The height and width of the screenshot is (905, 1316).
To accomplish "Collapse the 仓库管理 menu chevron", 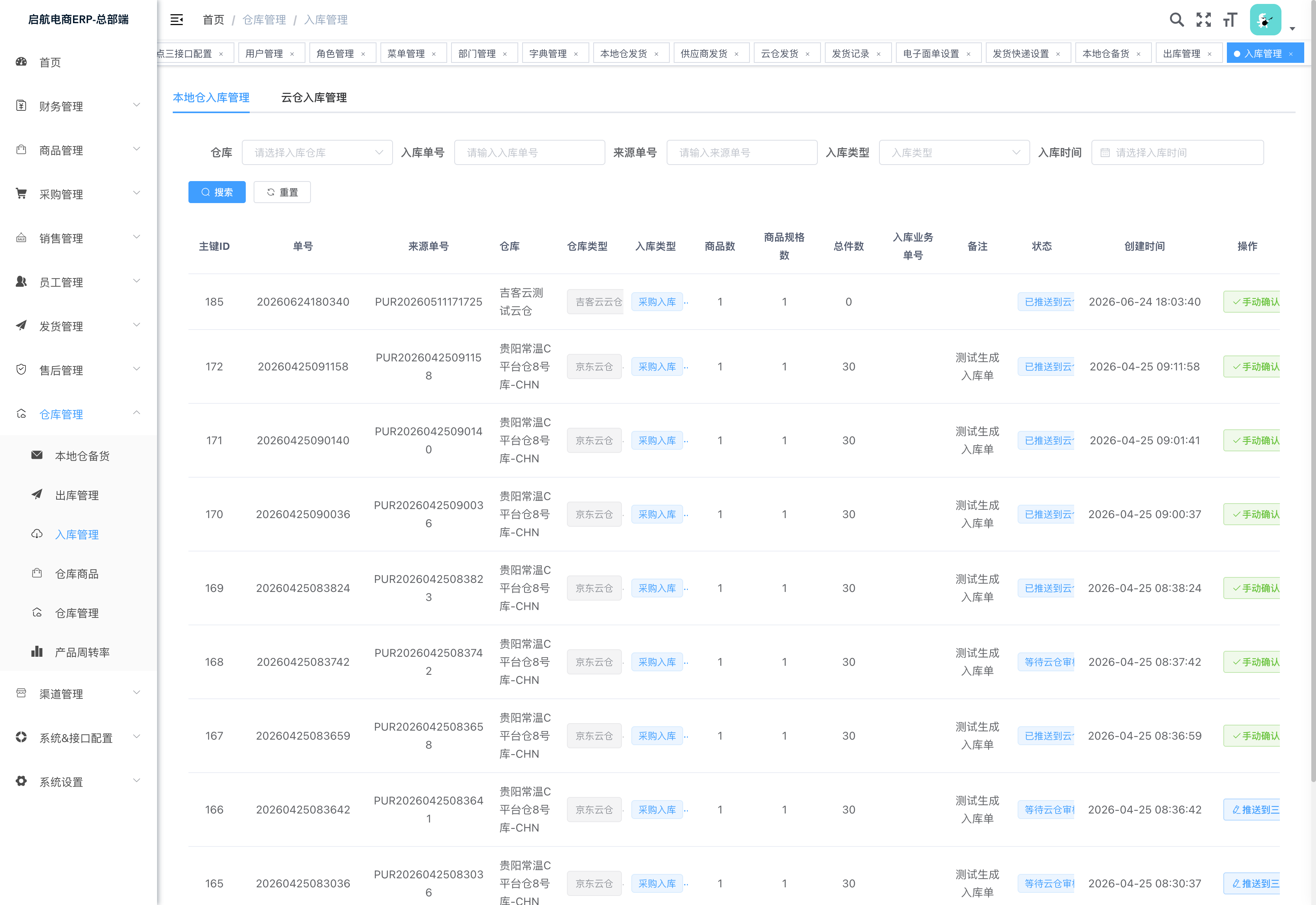I will 137,413.
